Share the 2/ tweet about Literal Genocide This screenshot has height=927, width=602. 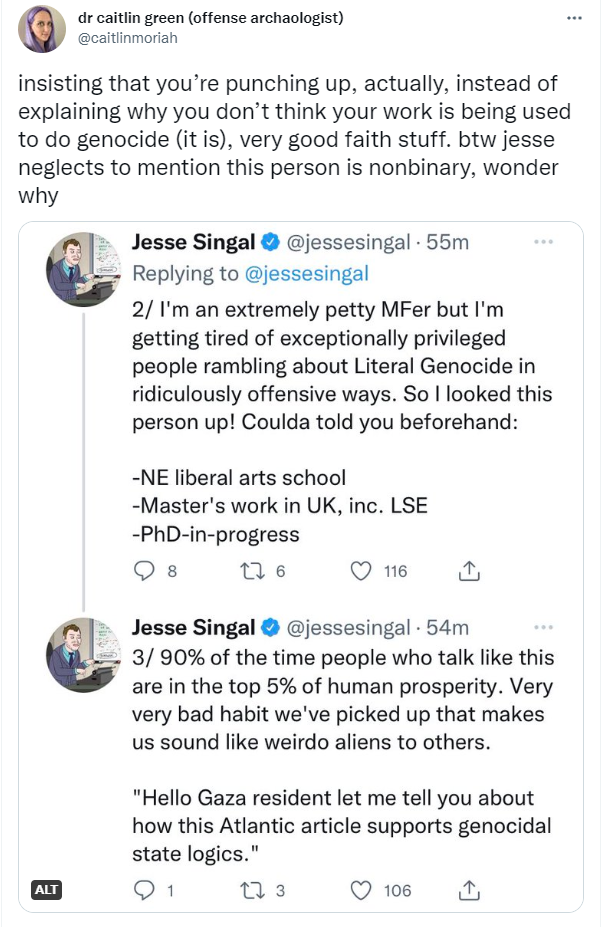point(469,571)
